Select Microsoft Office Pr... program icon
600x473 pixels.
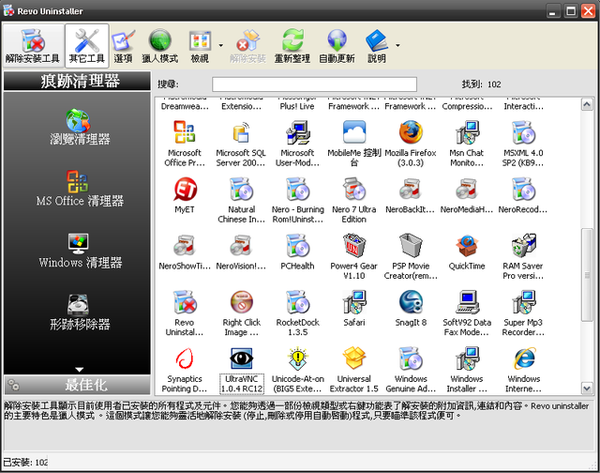184,144
